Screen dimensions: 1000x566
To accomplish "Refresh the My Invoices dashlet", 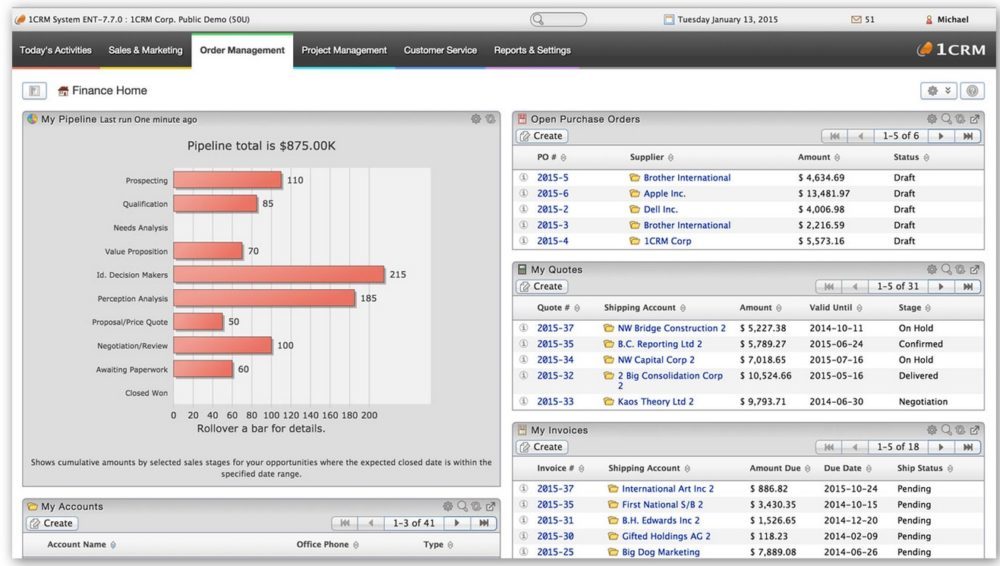I will coord(960,430).
